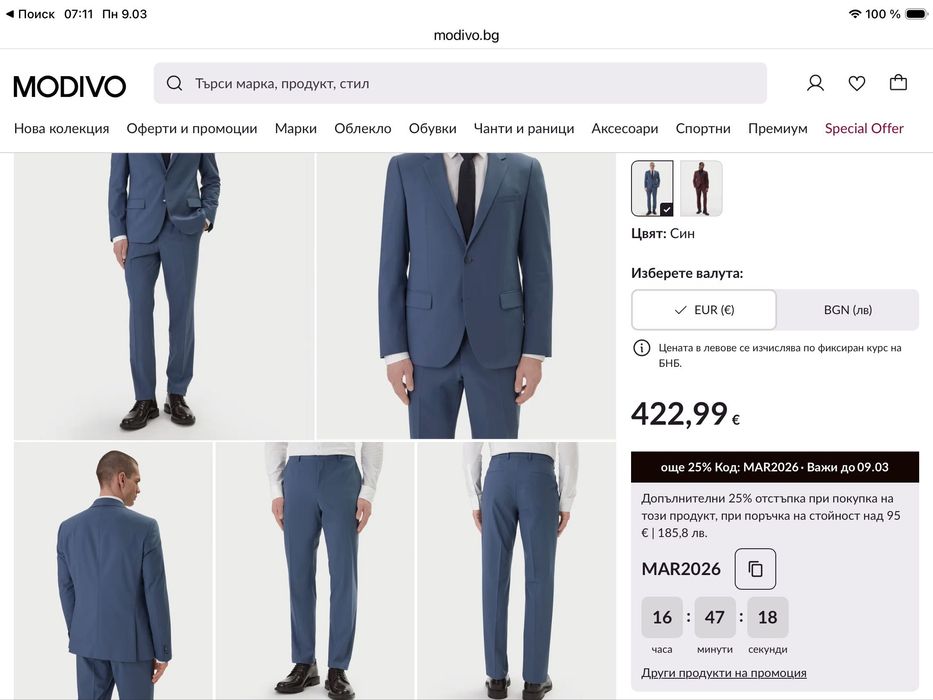Viewport: 933px width, 700px height.
Task: Copy the MAR2026 promo code
Action: [x=755, y=569]
